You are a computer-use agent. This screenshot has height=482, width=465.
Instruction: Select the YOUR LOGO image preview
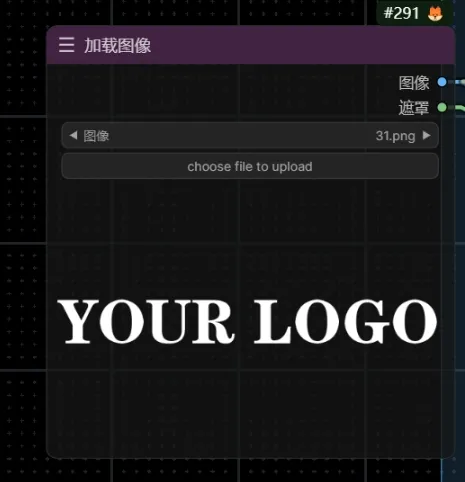click(247, 321)
